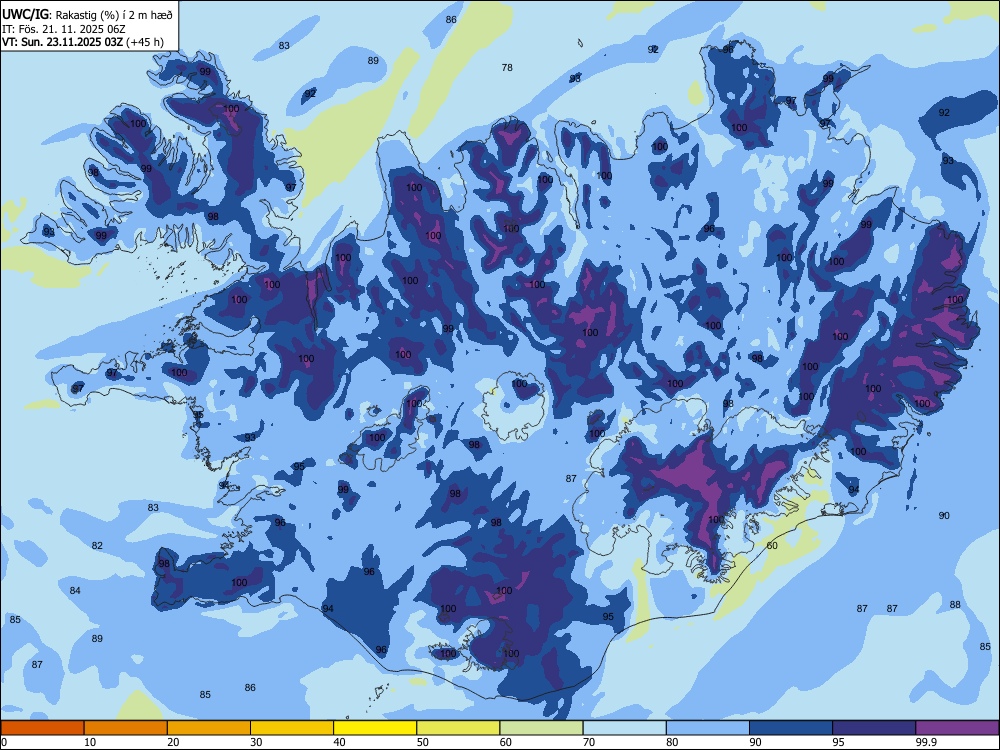Click the 20–30 amber legend swatch
The height and width of the screenshot is (750, 1000).
point(209,728)
